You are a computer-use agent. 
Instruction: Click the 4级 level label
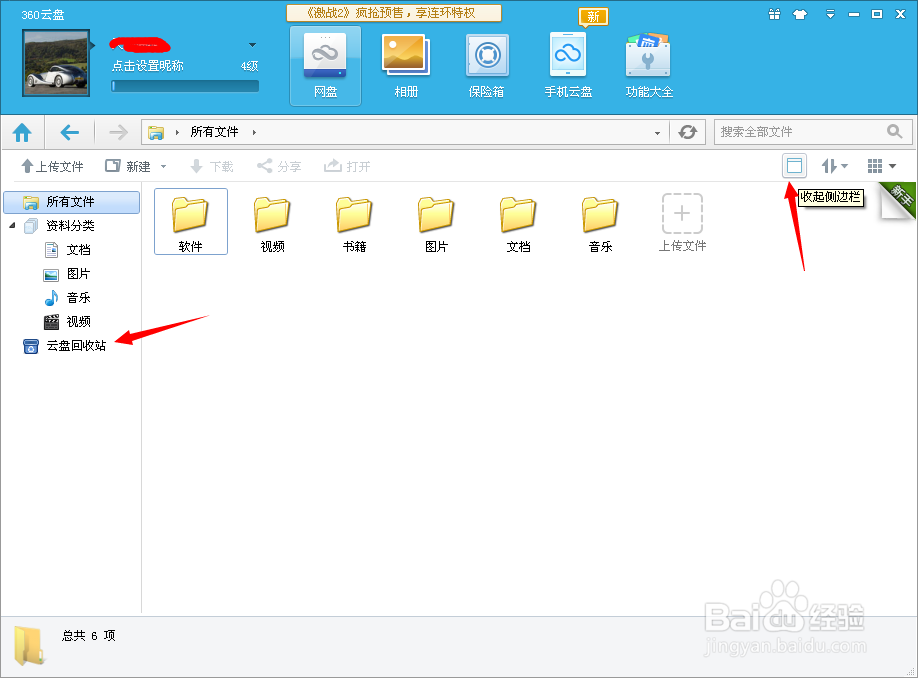click(x=249, y=66)
